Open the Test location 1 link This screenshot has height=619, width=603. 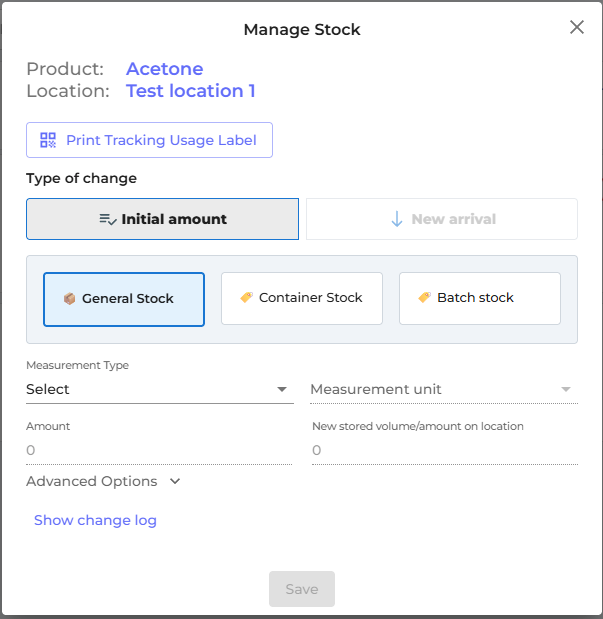pyautogui.click(x=190, y=91)
